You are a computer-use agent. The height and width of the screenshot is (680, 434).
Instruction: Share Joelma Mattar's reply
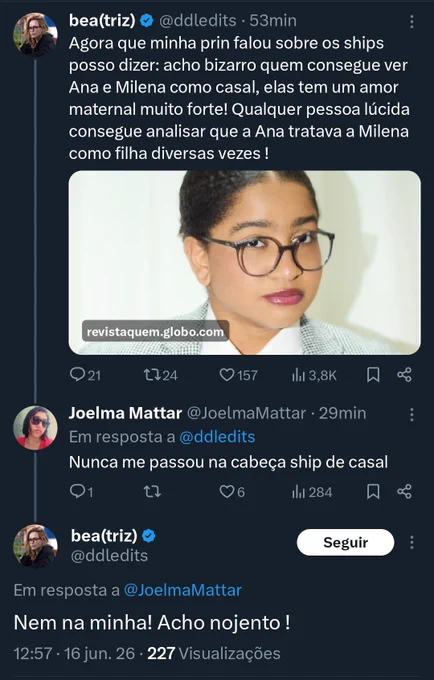point(404,491)
